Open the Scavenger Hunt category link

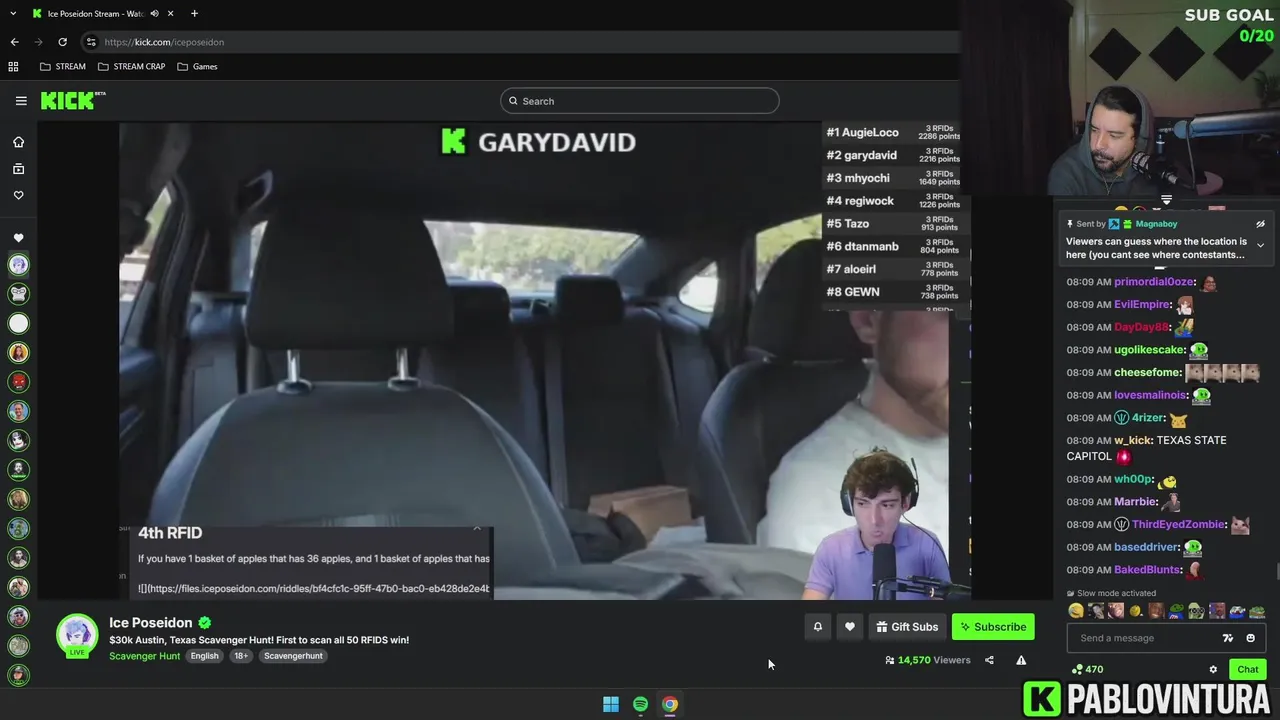pyautogui.click(x=145, y=656)
